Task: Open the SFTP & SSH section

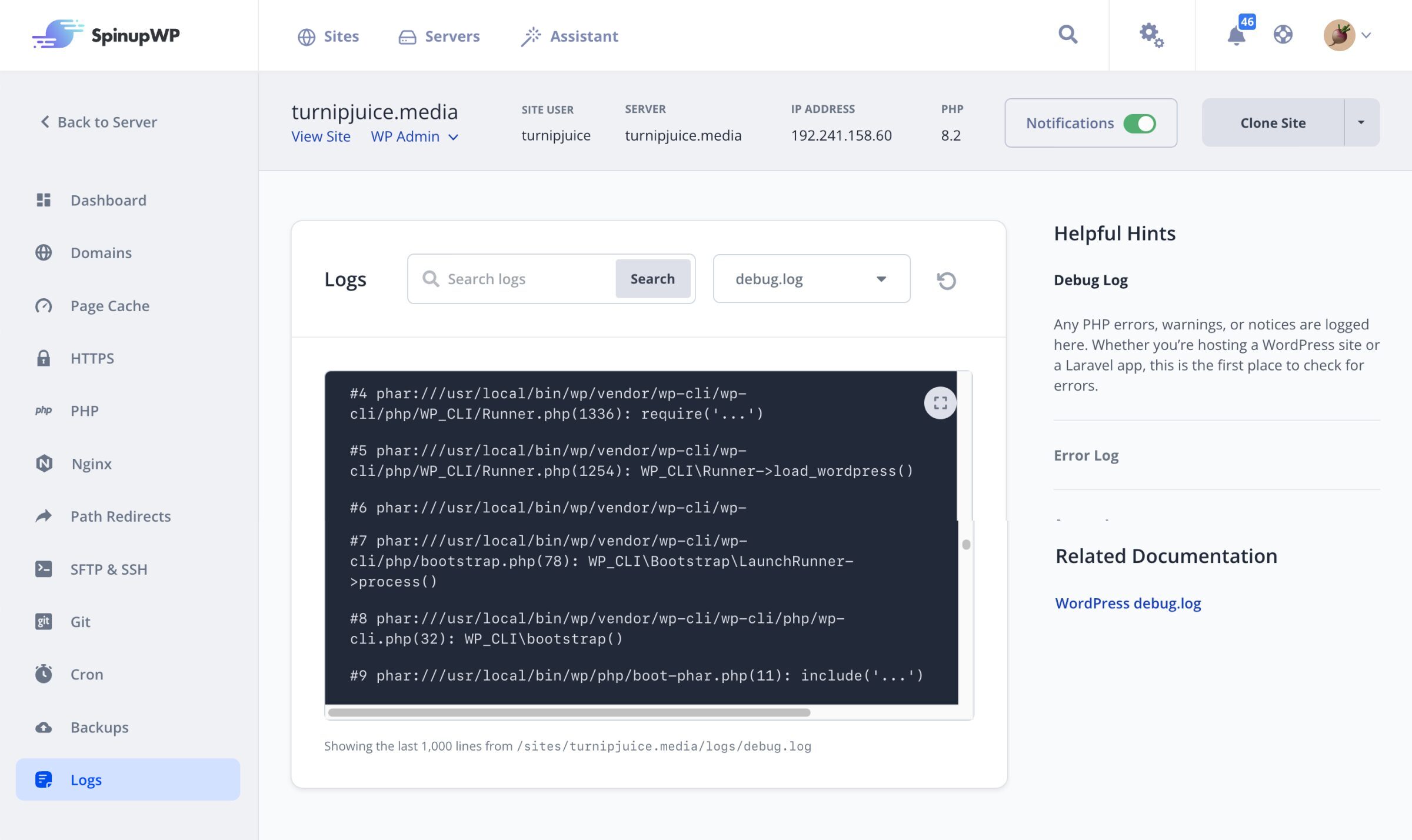Action: pyautogui.click(x=109, y=569)
